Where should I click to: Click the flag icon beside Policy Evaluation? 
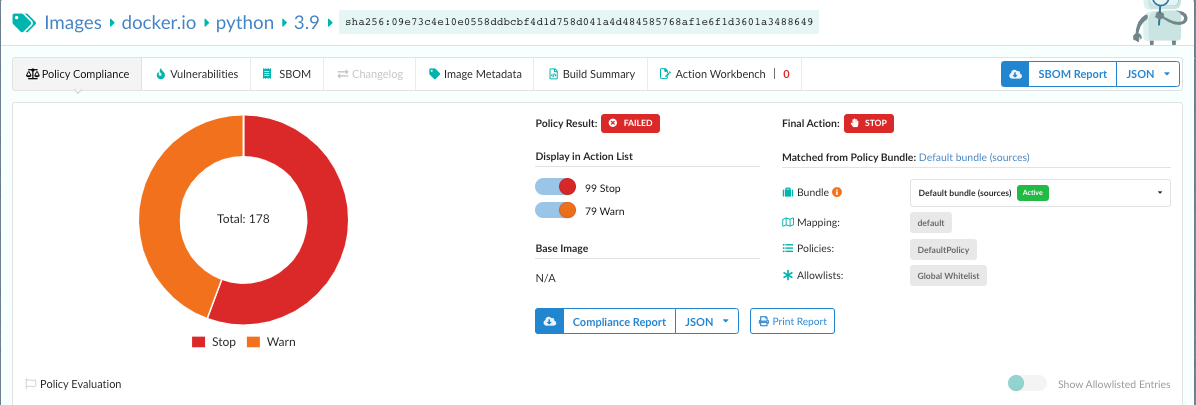pos(30,384)
